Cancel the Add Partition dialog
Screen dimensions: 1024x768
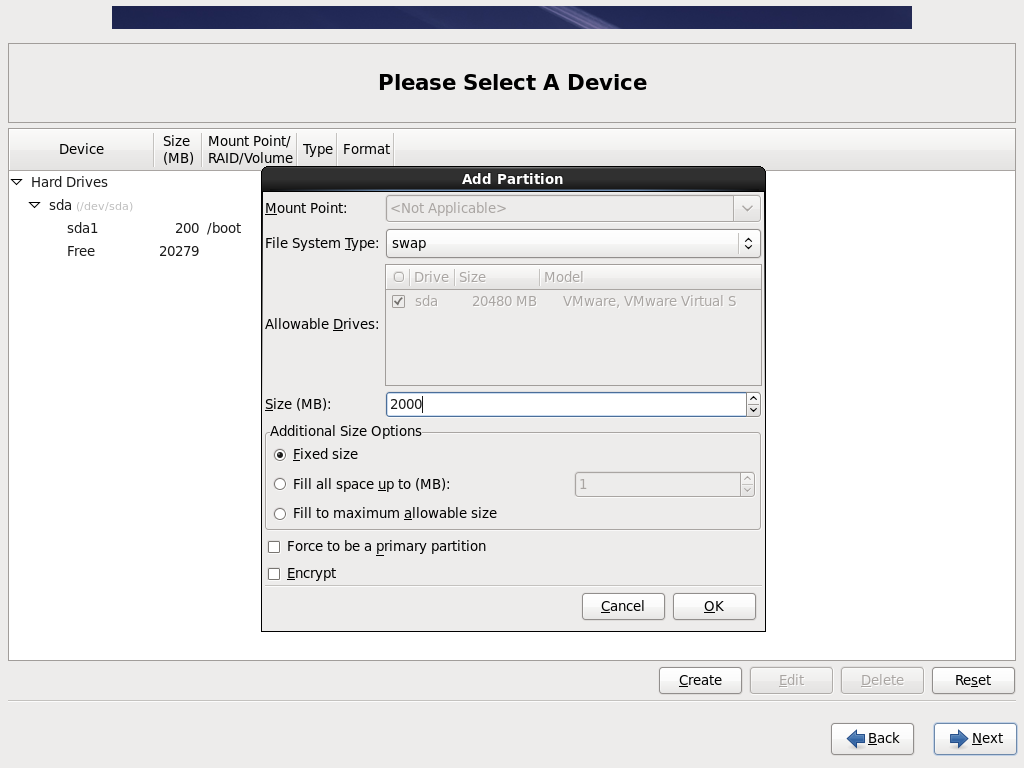[623, 606]
